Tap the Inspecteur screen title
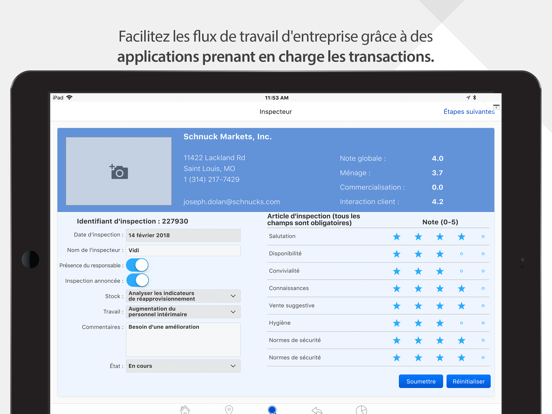 276,112
